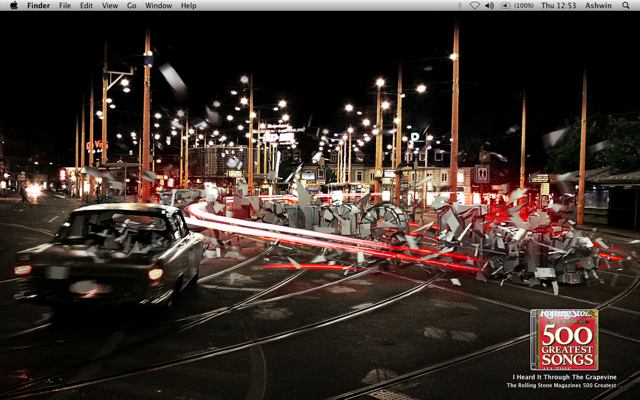
Task: Open the Ashwin user switching menu
Action: tap(598, 5)
